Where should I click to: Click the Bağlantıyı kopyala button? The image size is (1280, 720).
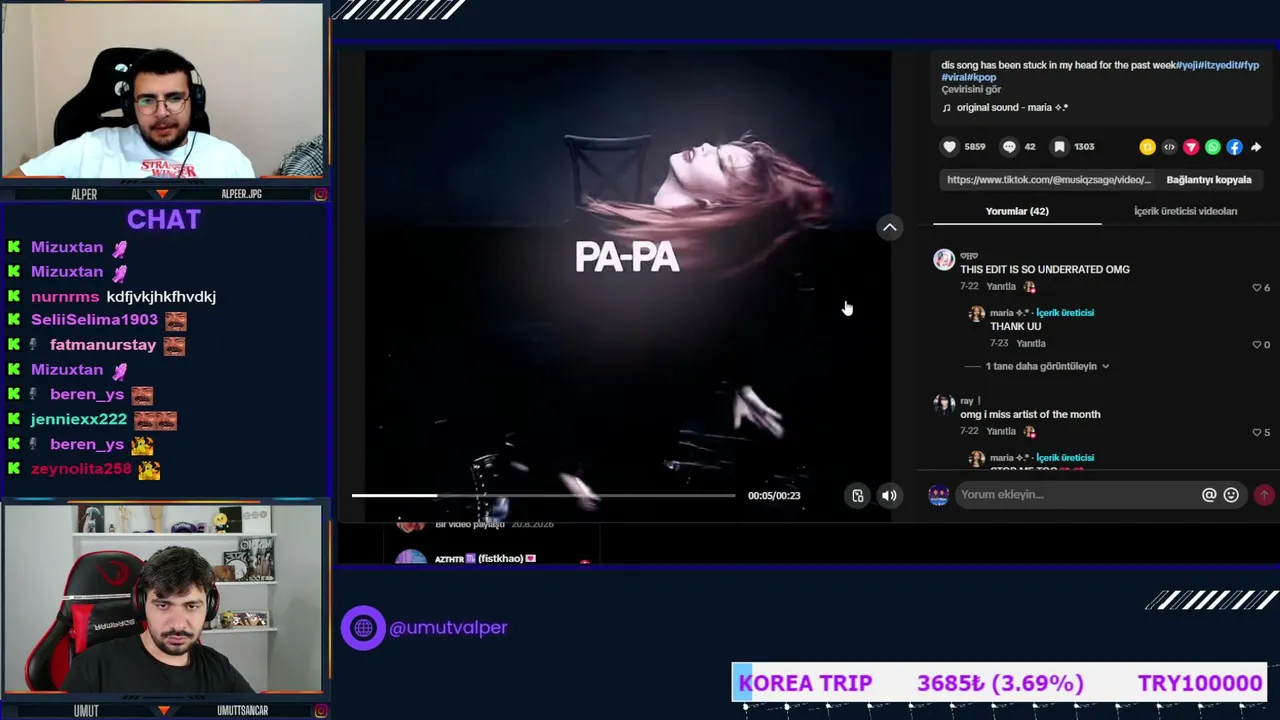(1209, 180)
